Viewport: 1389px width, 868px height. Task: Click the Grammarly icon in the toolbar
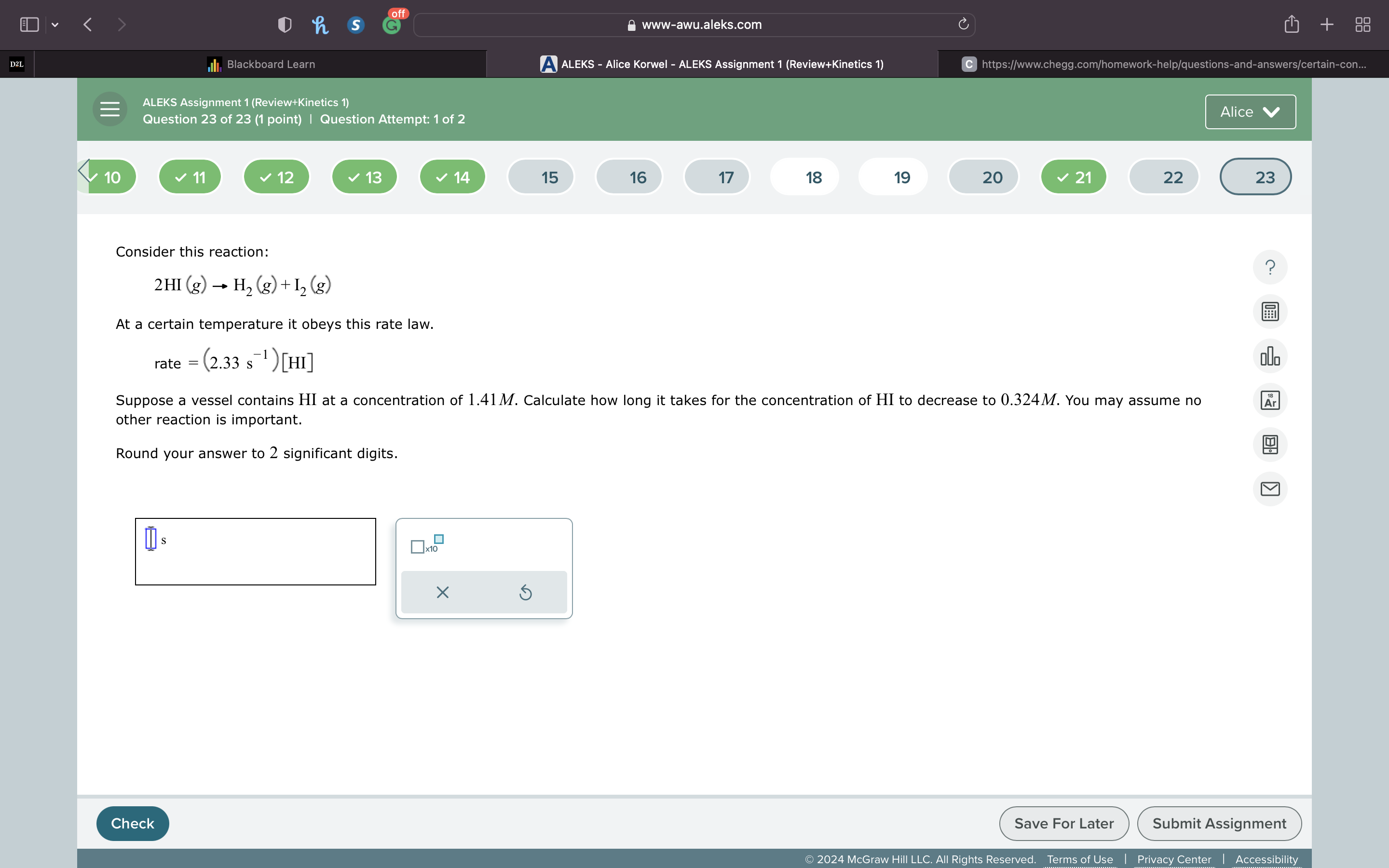[393, 24]
